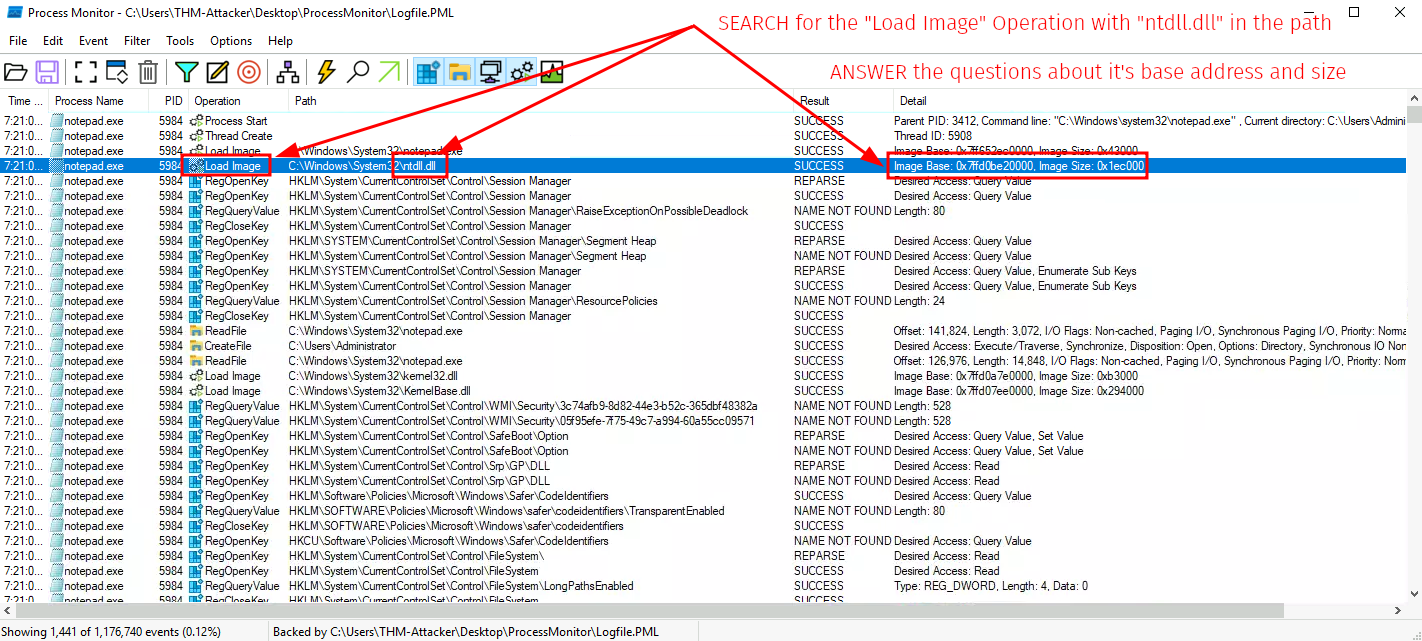
Task: Click the Detail column header
Action: coord(913,101)
